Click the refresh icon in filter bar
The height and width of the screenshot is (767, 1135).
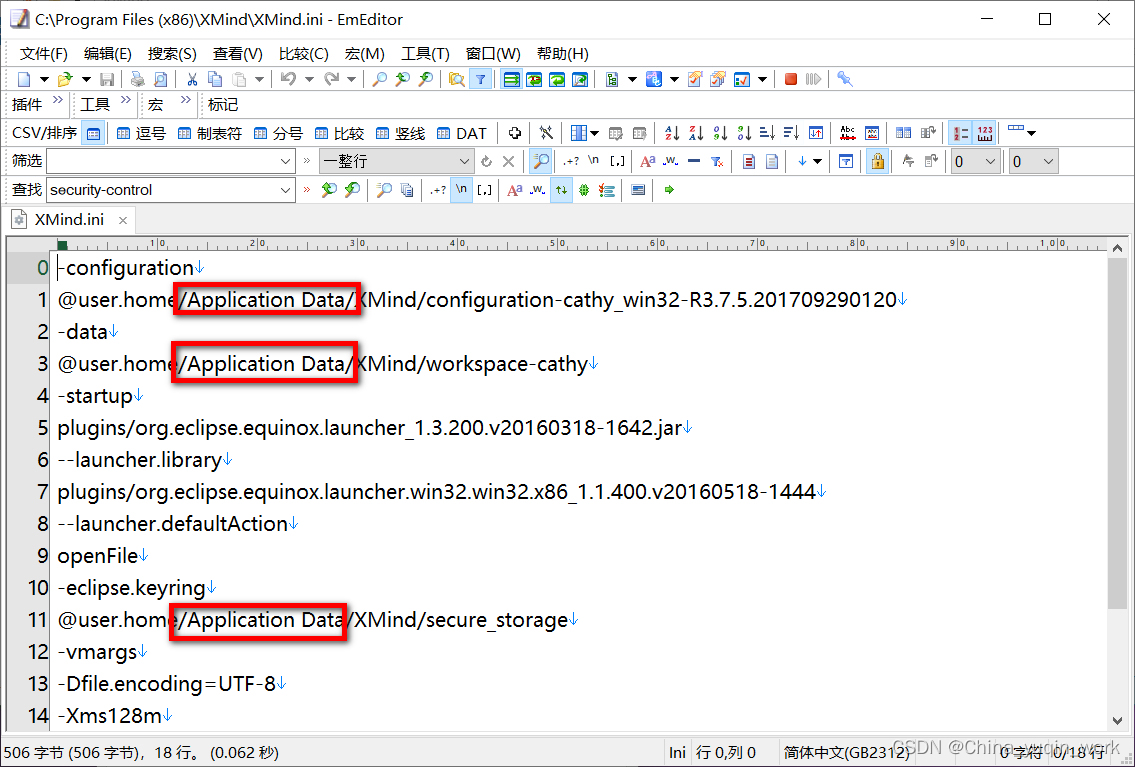[486, 161]
